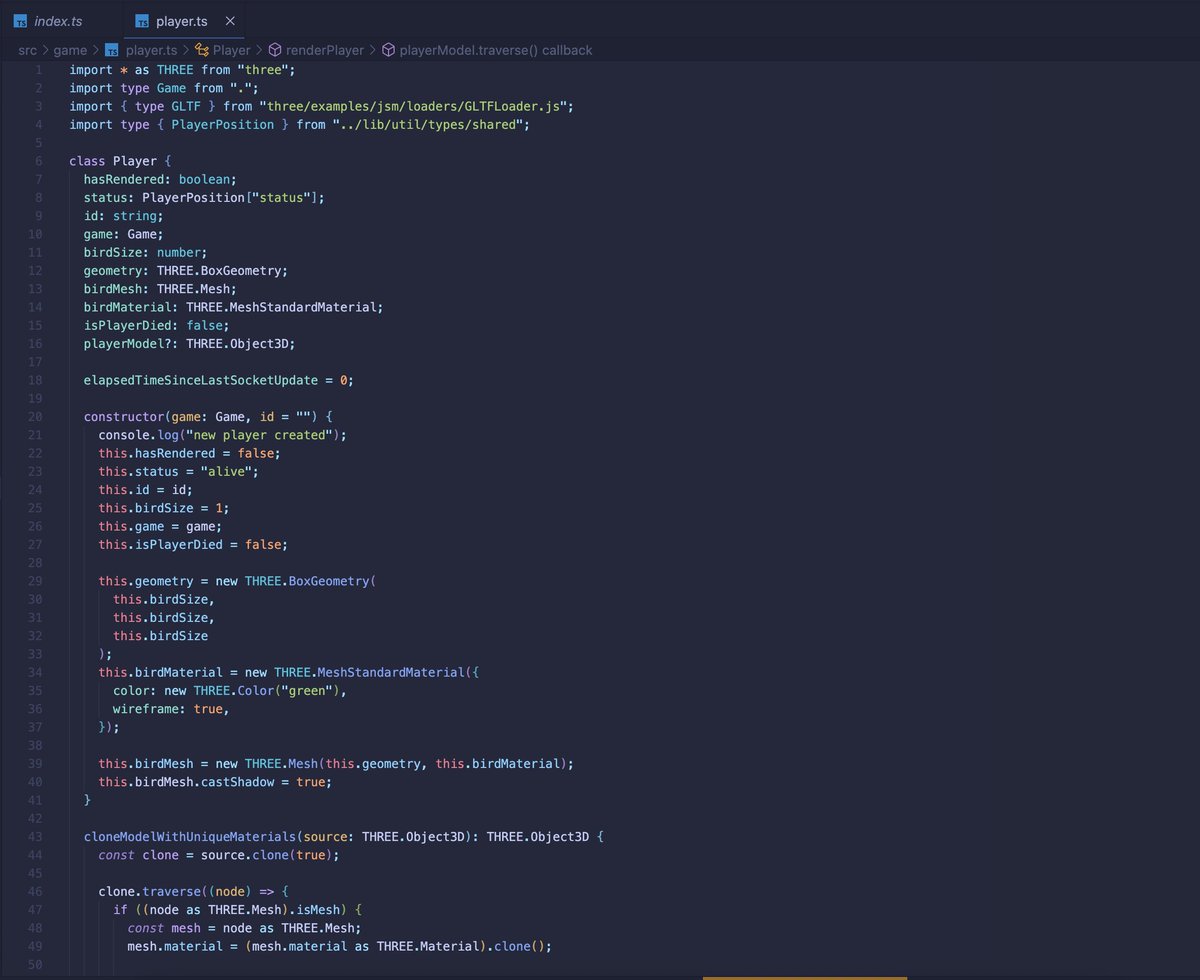Click line number 29 in the gutter

coord(35,581)
